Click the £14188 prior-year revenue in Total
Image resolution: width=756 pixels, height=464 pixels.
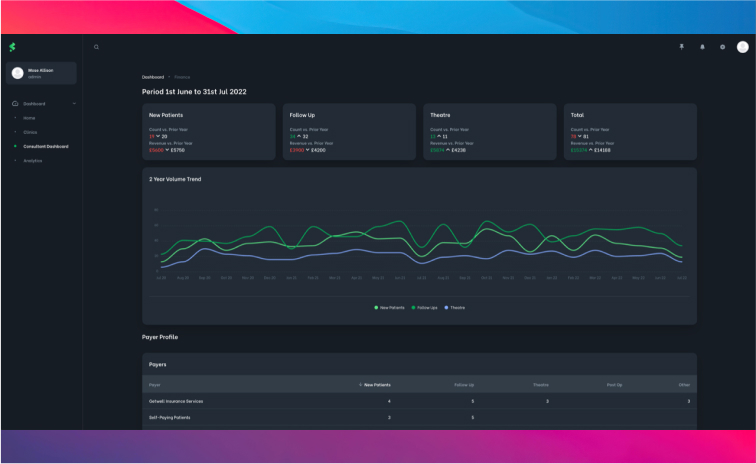click(602, 150)
